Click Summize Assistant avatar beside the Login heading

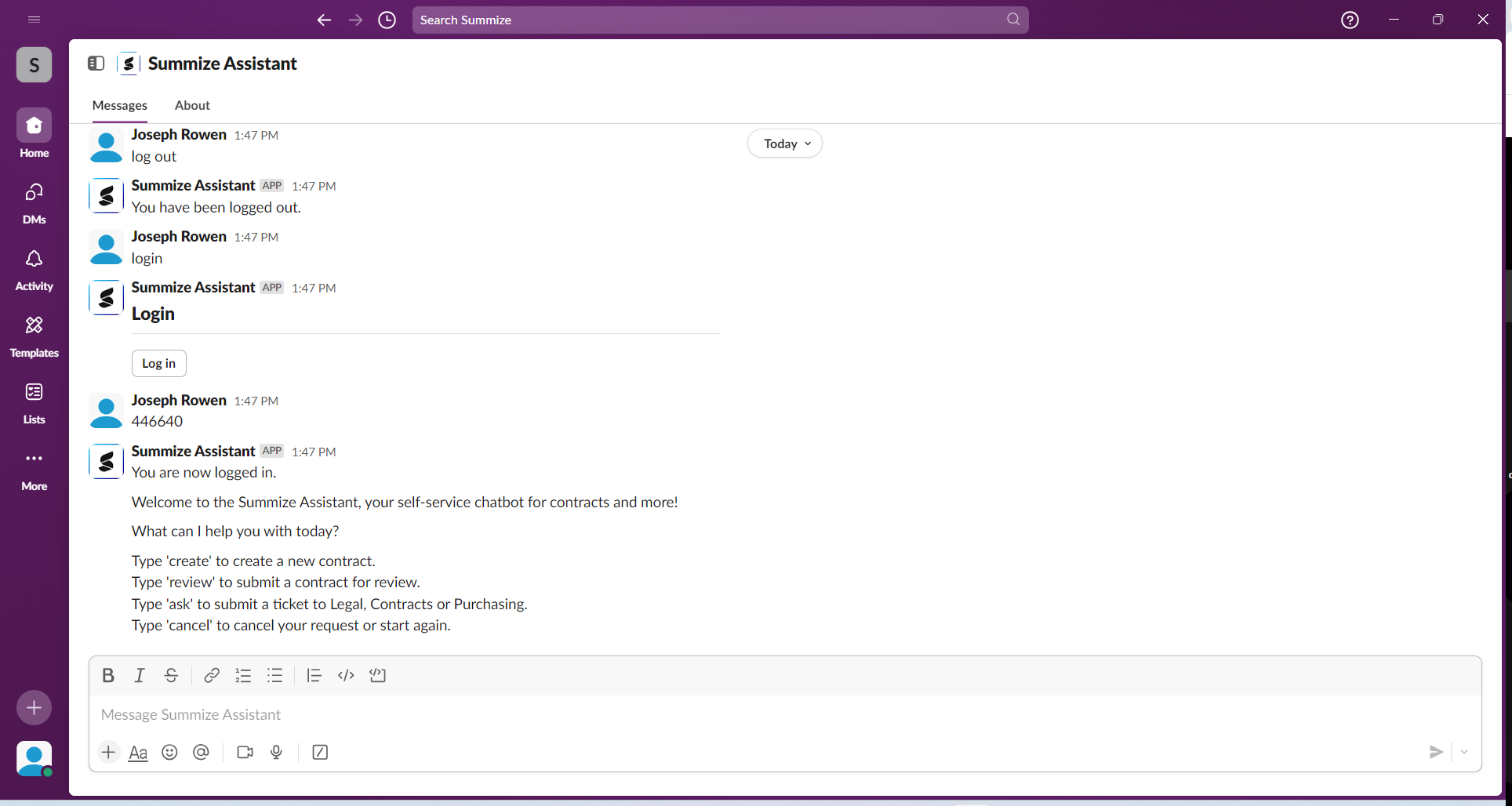coord(106,298)
